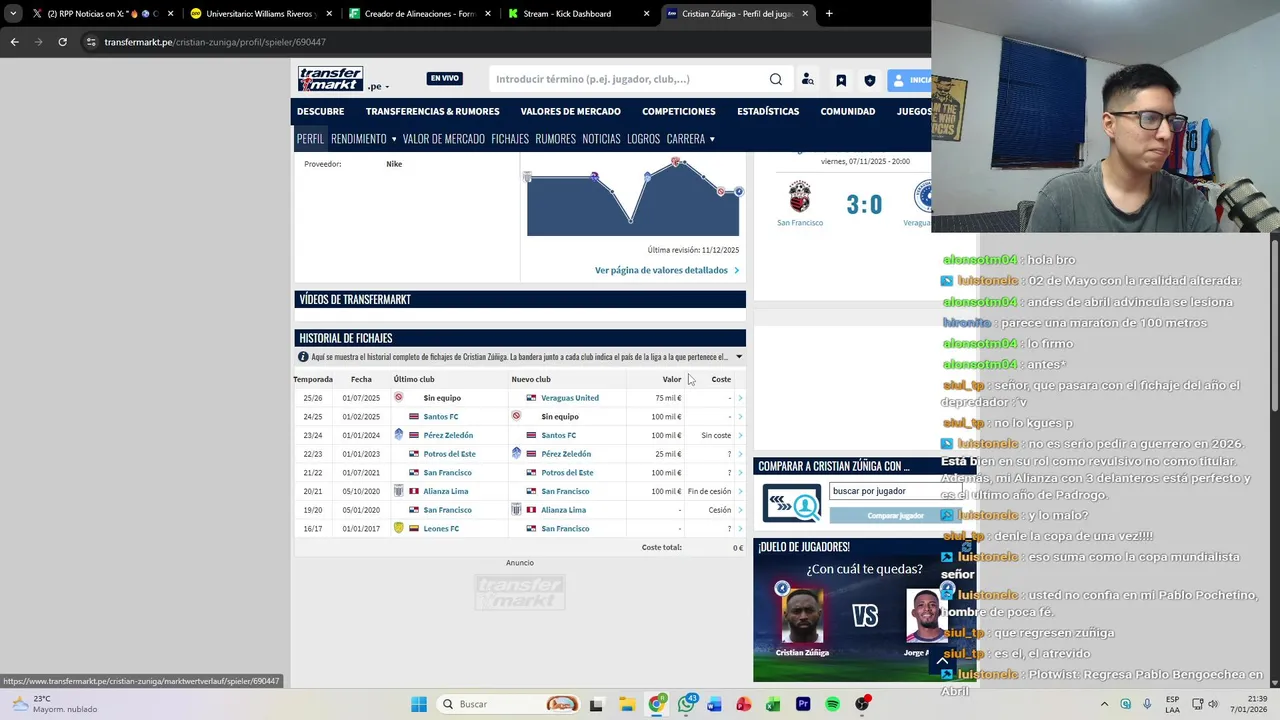Open the DESCUBRE menu
Screen dimensions: 1280x720
[x=320, y=111]
